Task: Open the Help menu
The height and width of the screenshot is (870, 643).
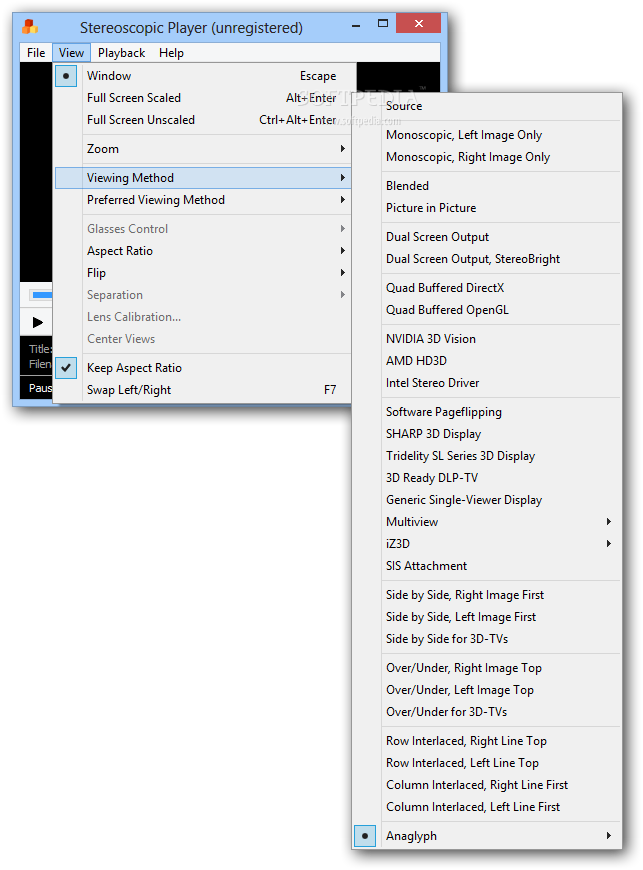Action: pyautogui.click(x=171, y=53)
